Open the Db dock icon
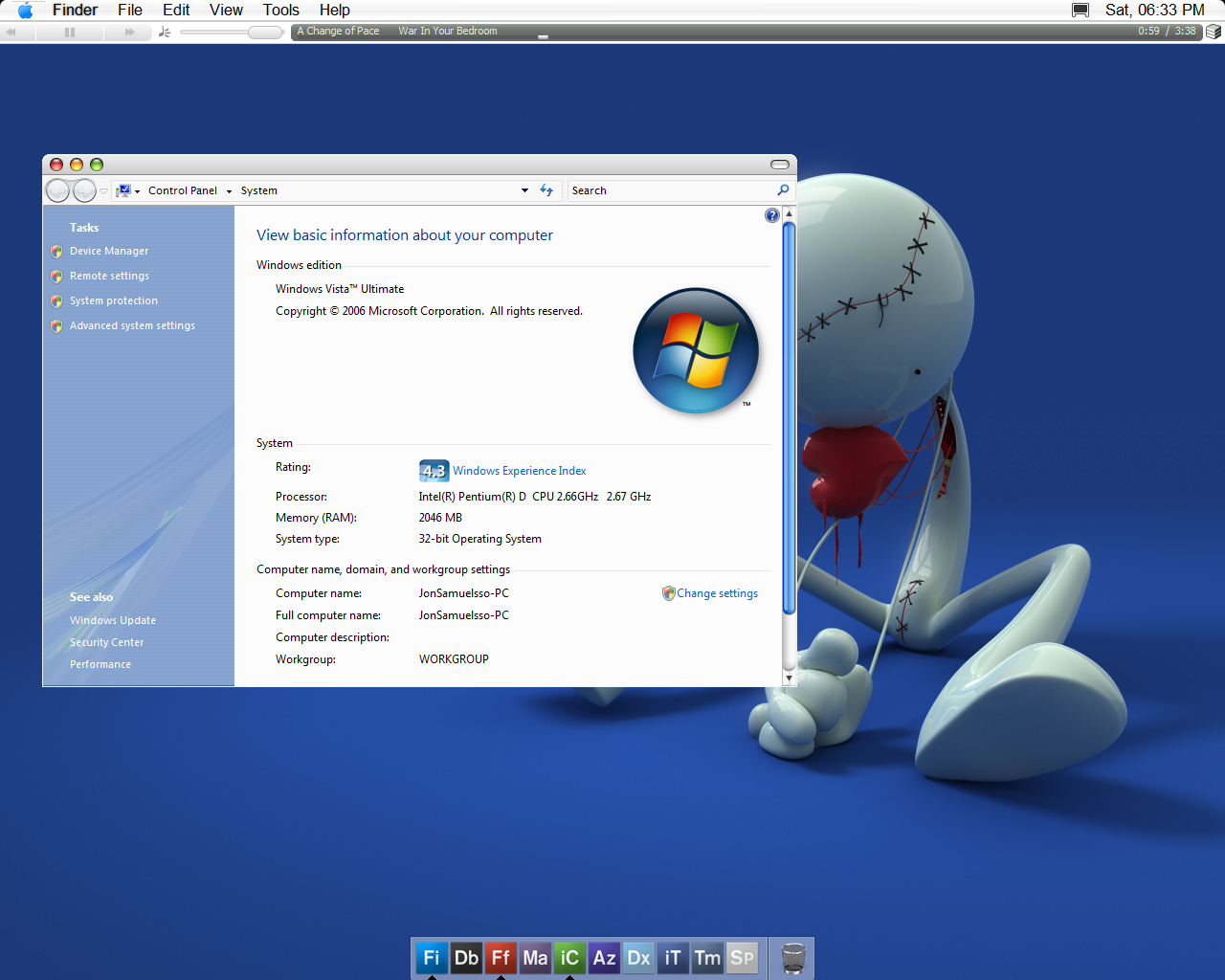The image size is (1225, 980). [466, 958]
